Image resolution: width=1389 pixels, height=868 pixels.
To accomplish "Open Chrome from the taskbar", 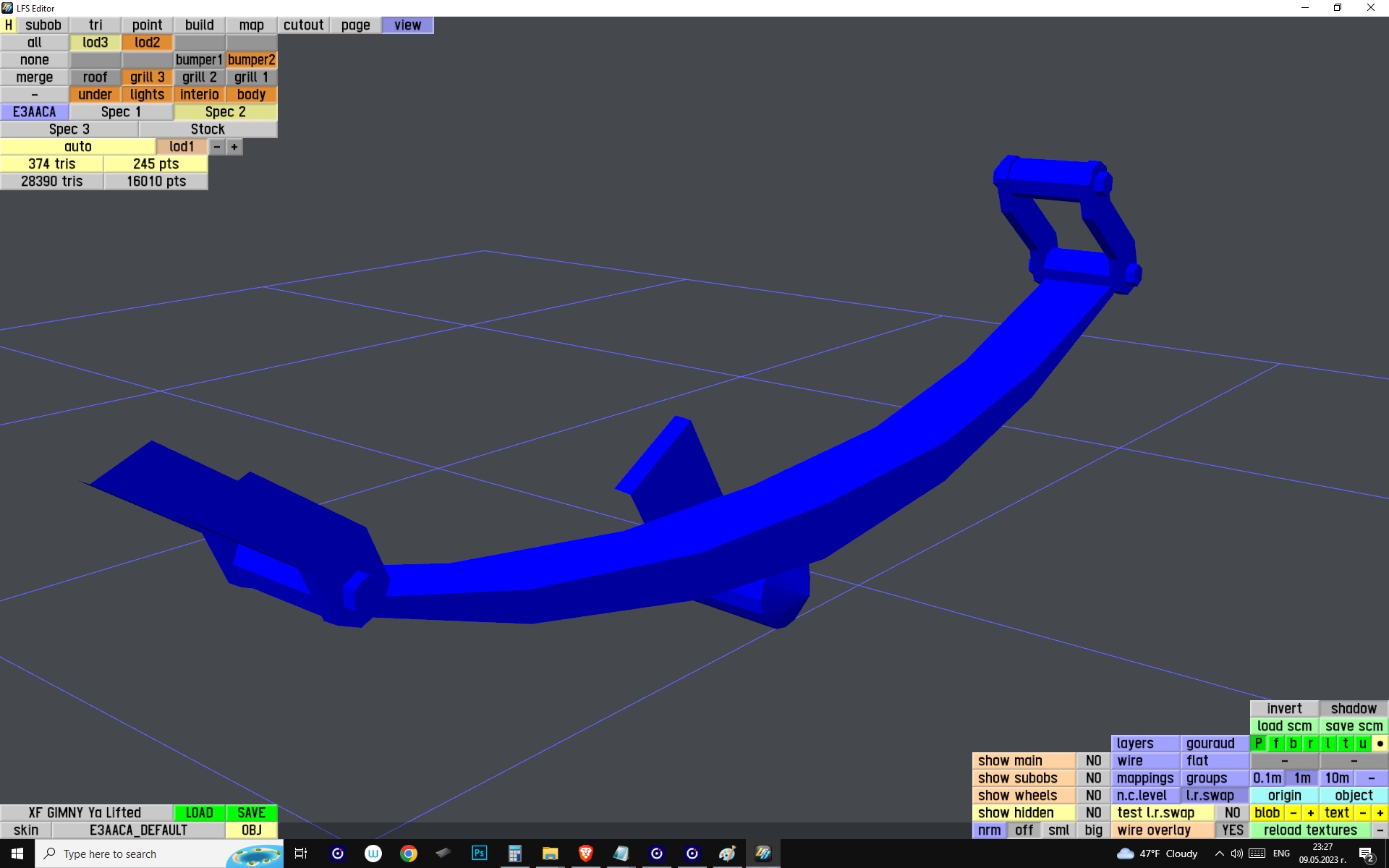I will coord(409,854).
